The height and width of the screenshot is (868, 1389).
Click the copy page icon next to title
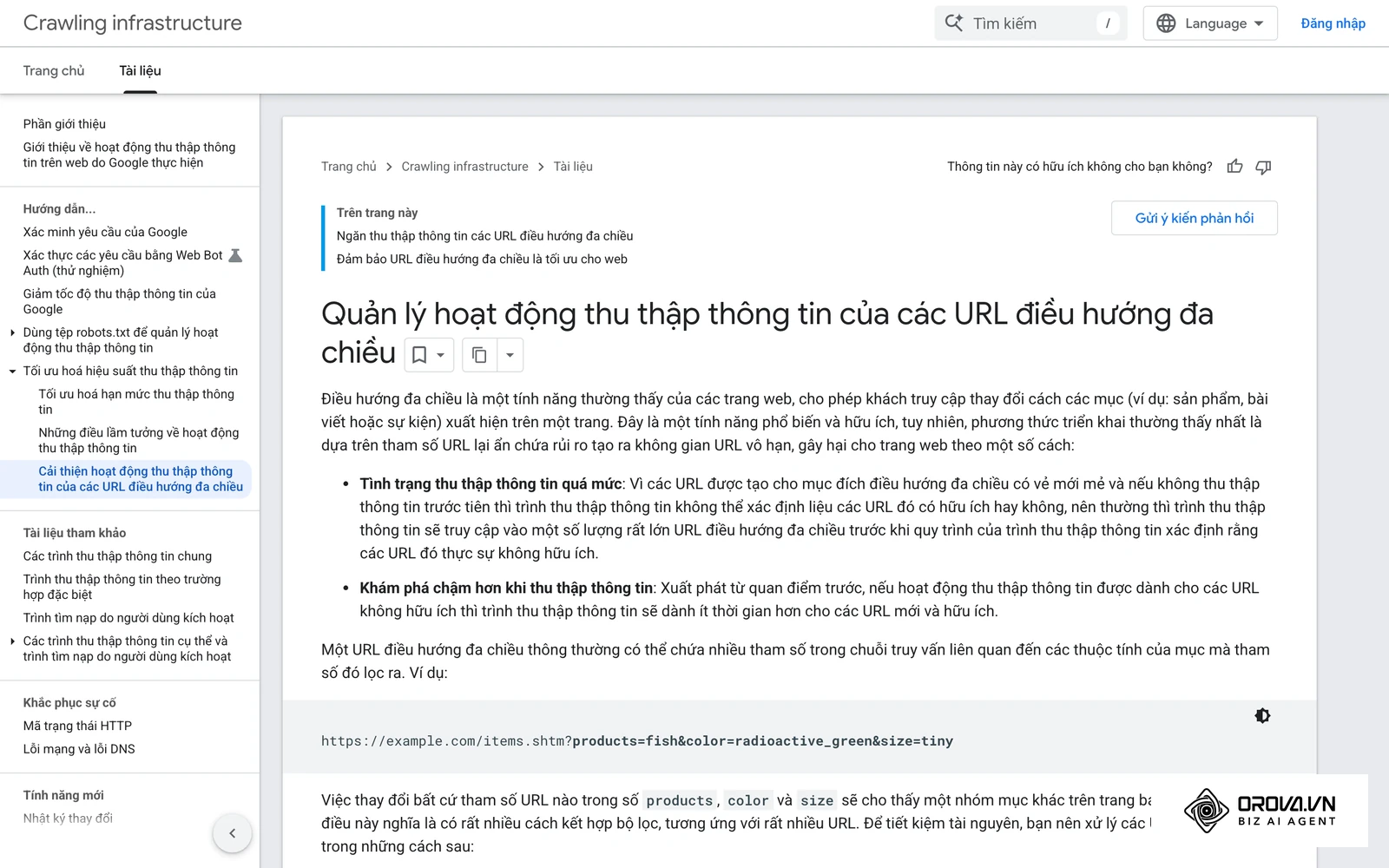pyautogui.click(x=479, y=355)
